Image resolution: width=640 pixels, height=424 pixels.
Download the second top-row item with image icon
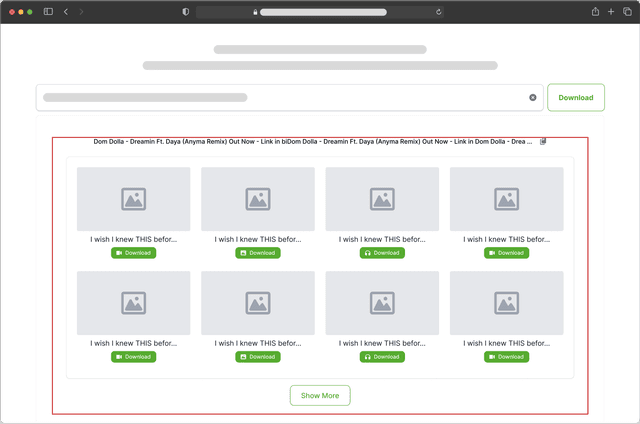tap(258, 253)
